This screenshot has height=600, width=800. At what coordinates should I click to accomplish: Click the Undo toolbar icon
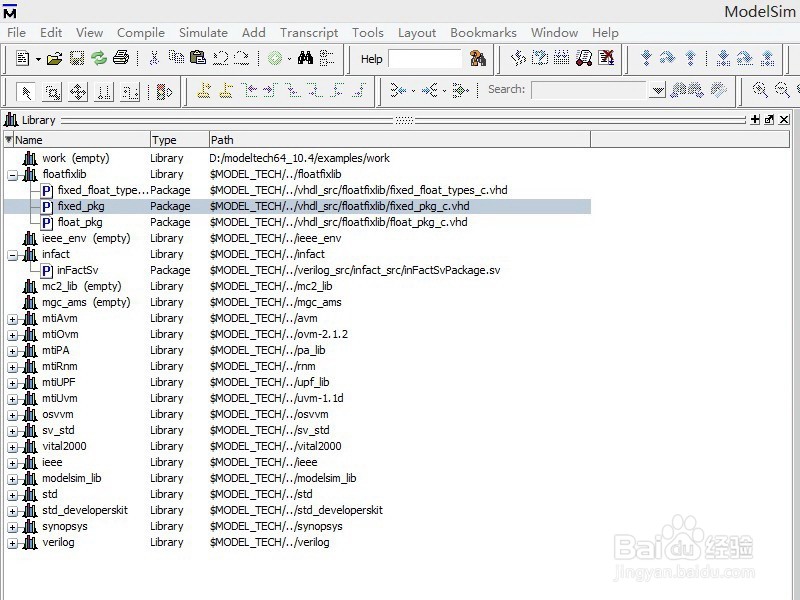(220, 58)
